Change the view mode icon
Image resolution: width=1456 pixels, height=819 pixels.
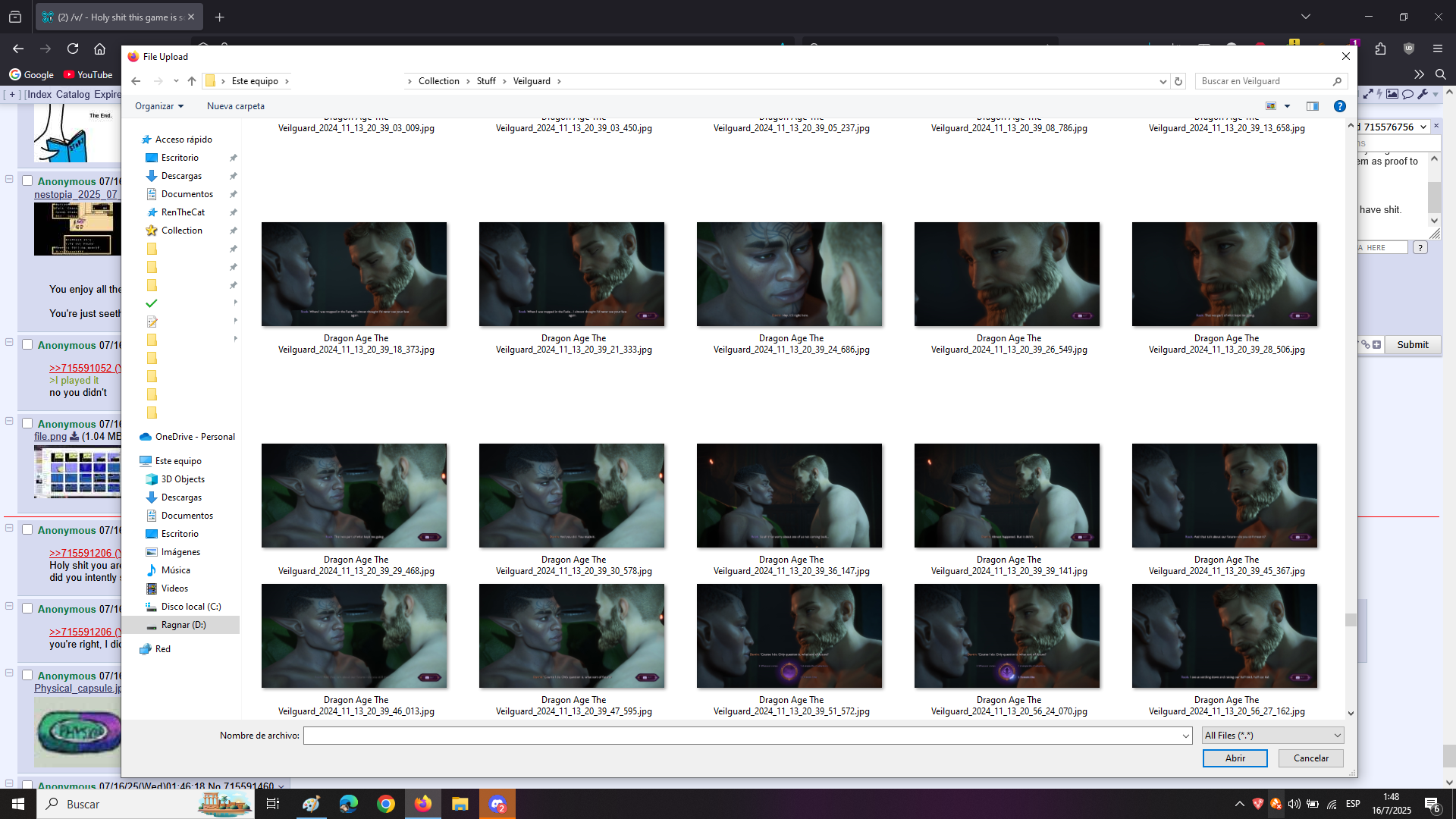[1271, 106]
